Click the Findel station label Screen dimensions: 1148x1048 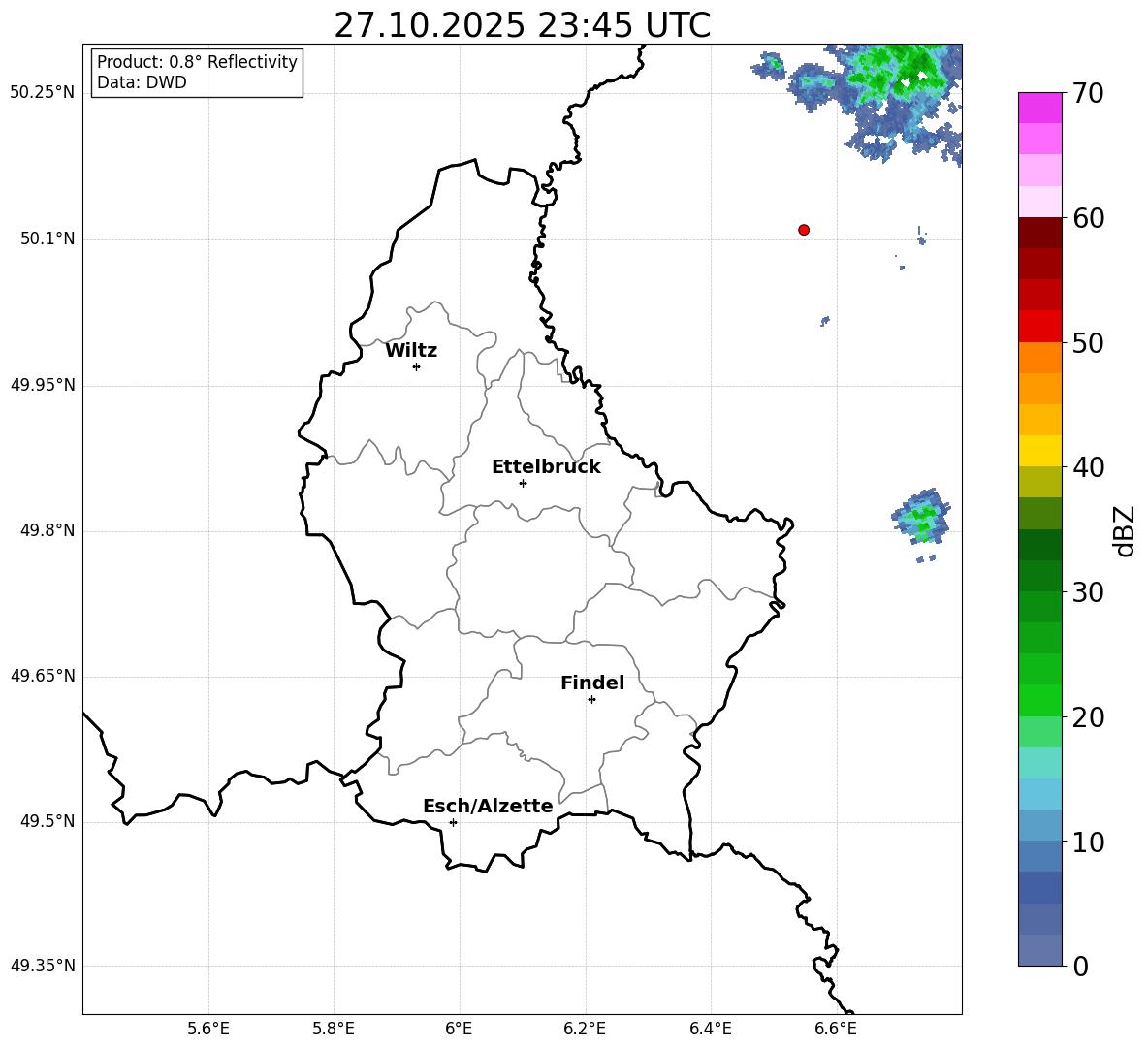tap(592, 683)
